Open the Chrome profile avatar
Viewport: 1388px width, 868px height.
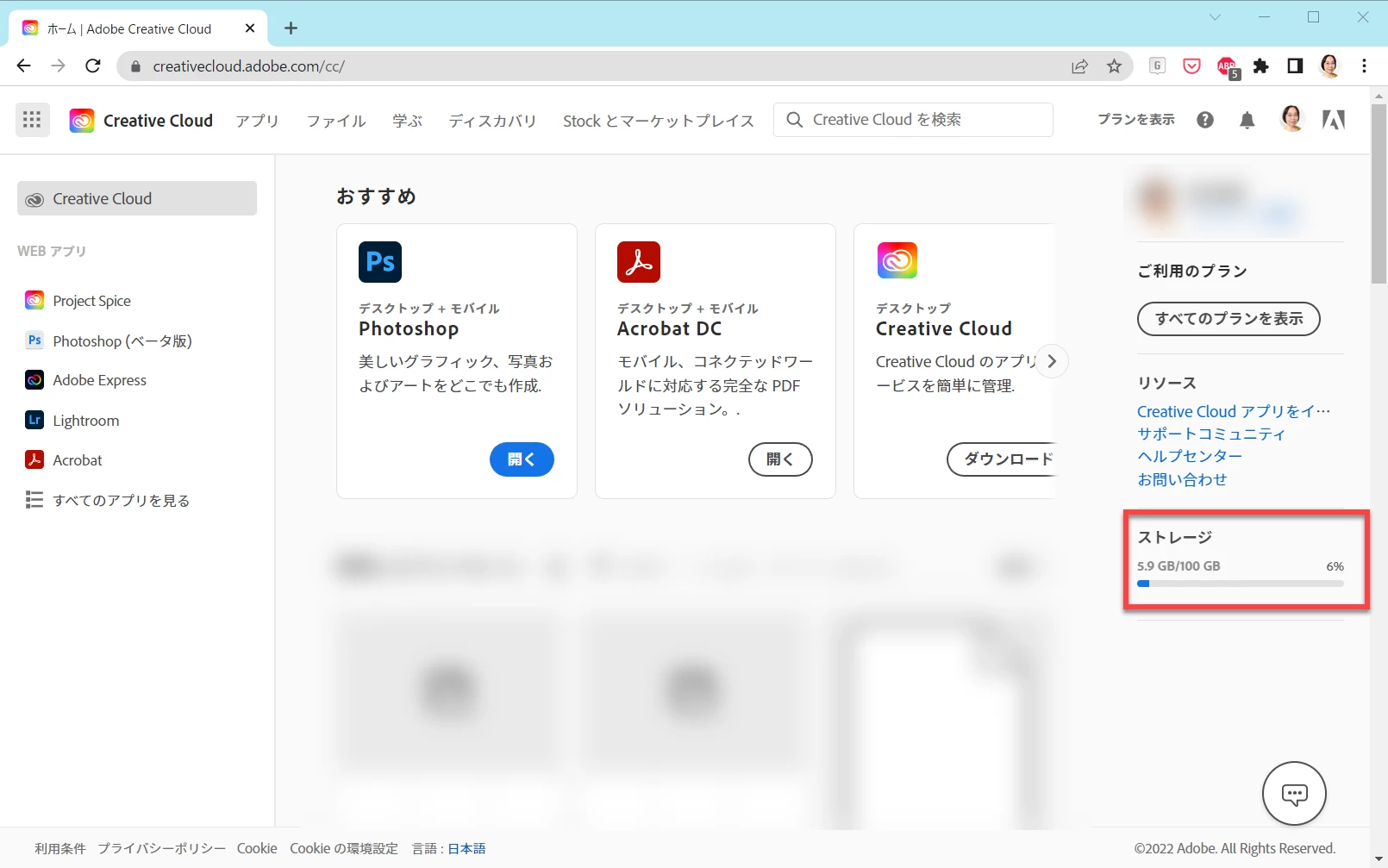pos(1330,66)
